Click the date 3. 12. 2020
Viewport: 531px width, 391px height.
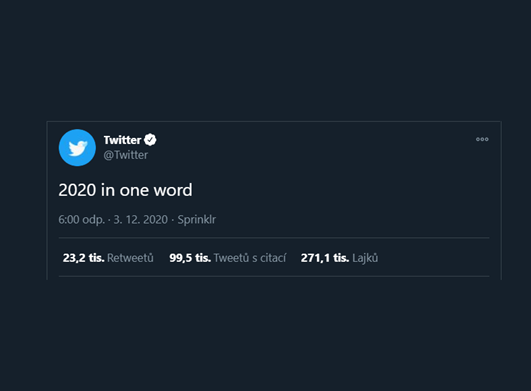[141, 220]
